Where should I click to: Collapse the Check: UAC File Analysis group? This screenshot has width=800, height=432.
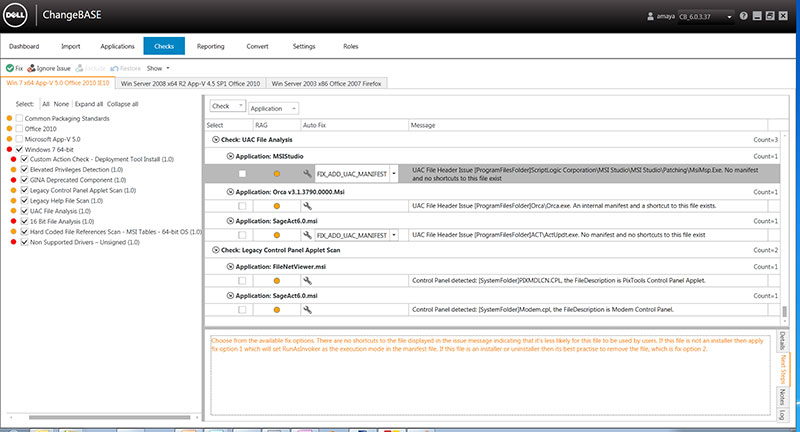(x=215, y=139)
